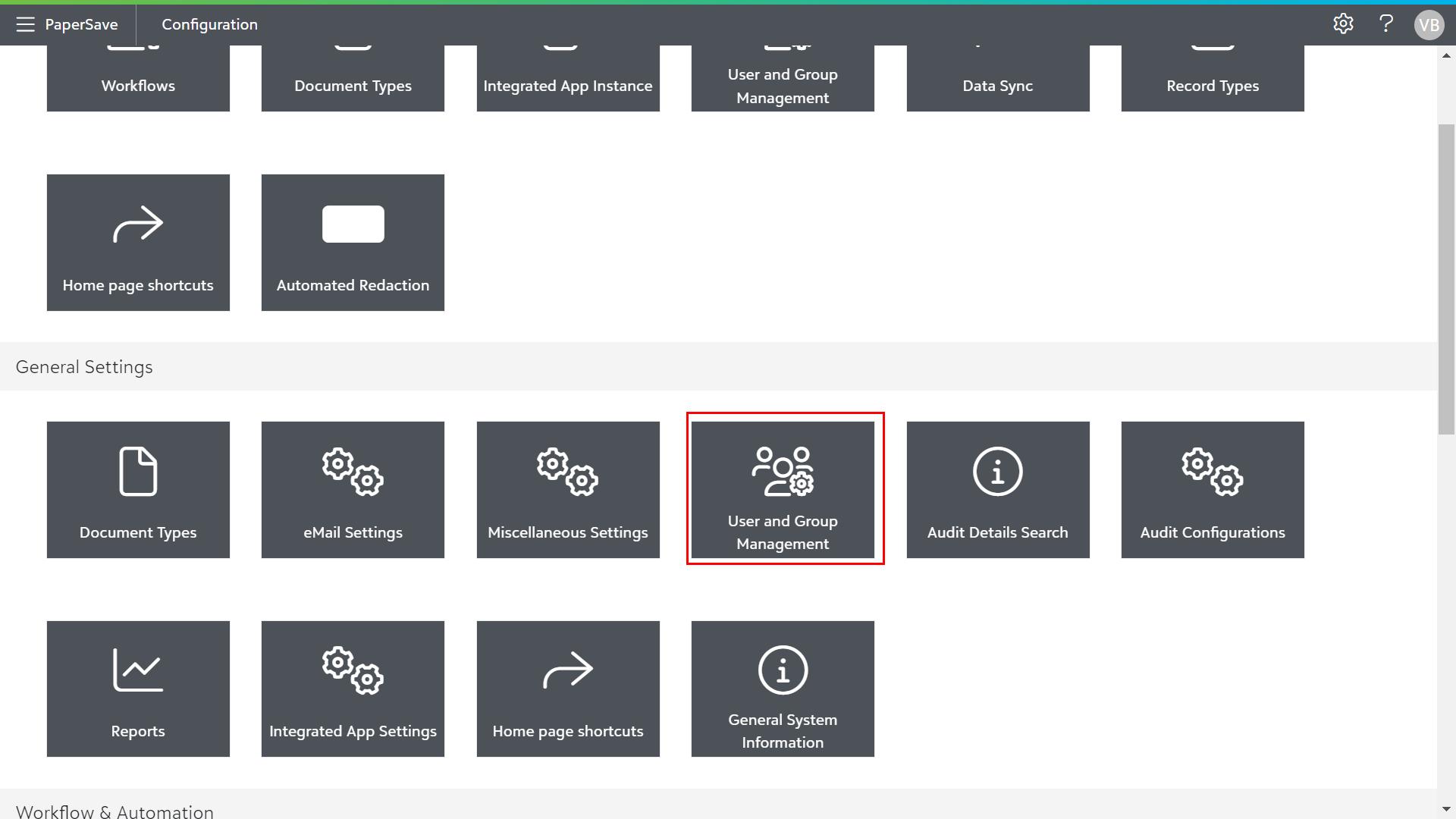The width and height of the screenshot is (1456, 819).
Task: Open the Reports chart tile
Action: pos(138,689)
